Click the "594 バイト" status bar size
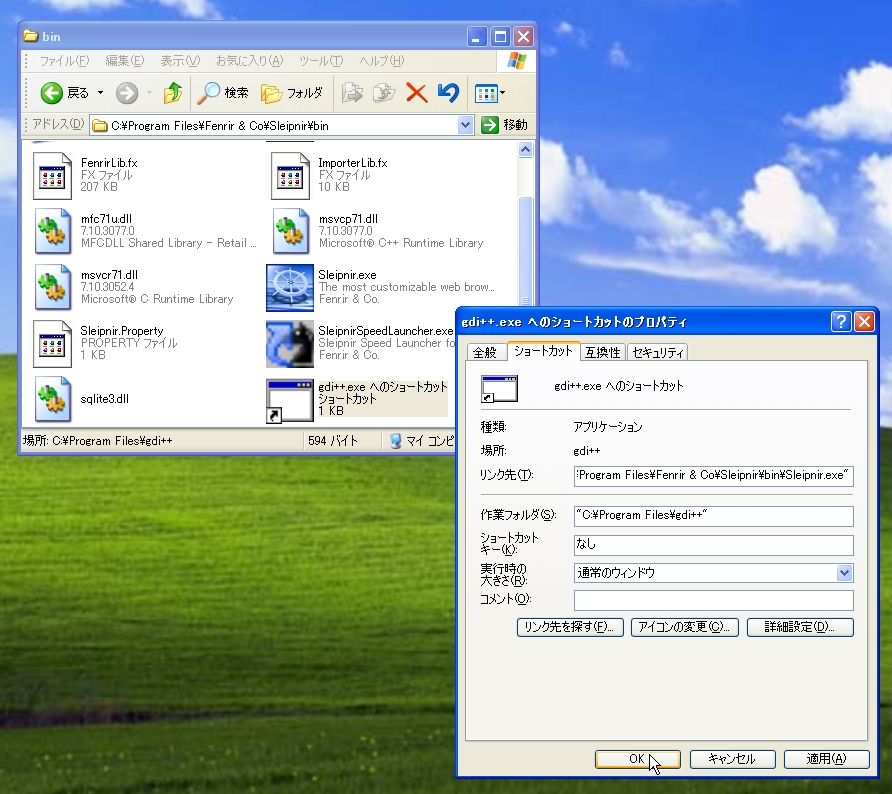Screen dimensions: 892x794 [x=333, y=441]
